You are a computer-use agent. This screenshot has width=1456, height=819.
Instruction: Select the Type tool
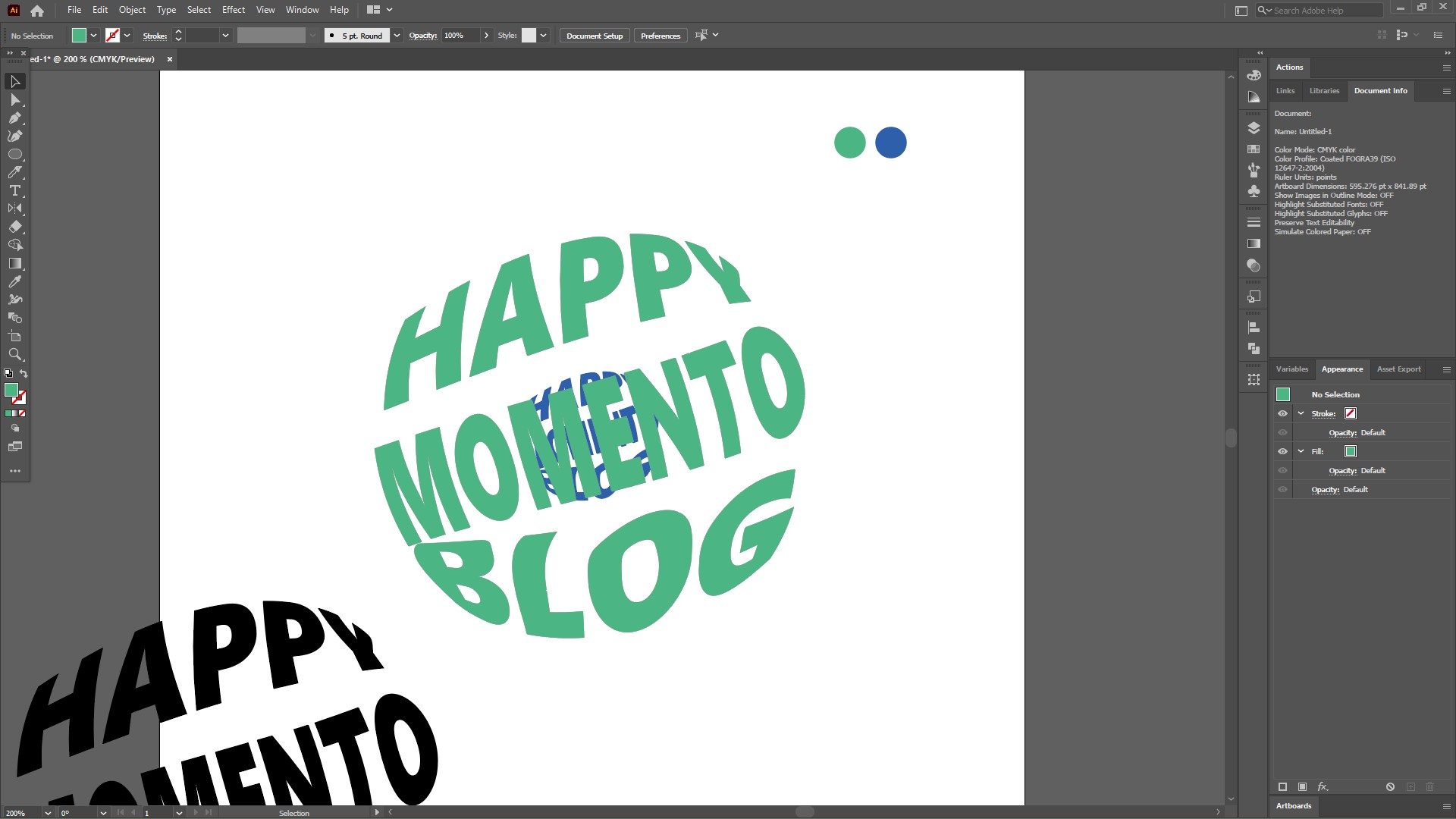(x=15, y=190)
